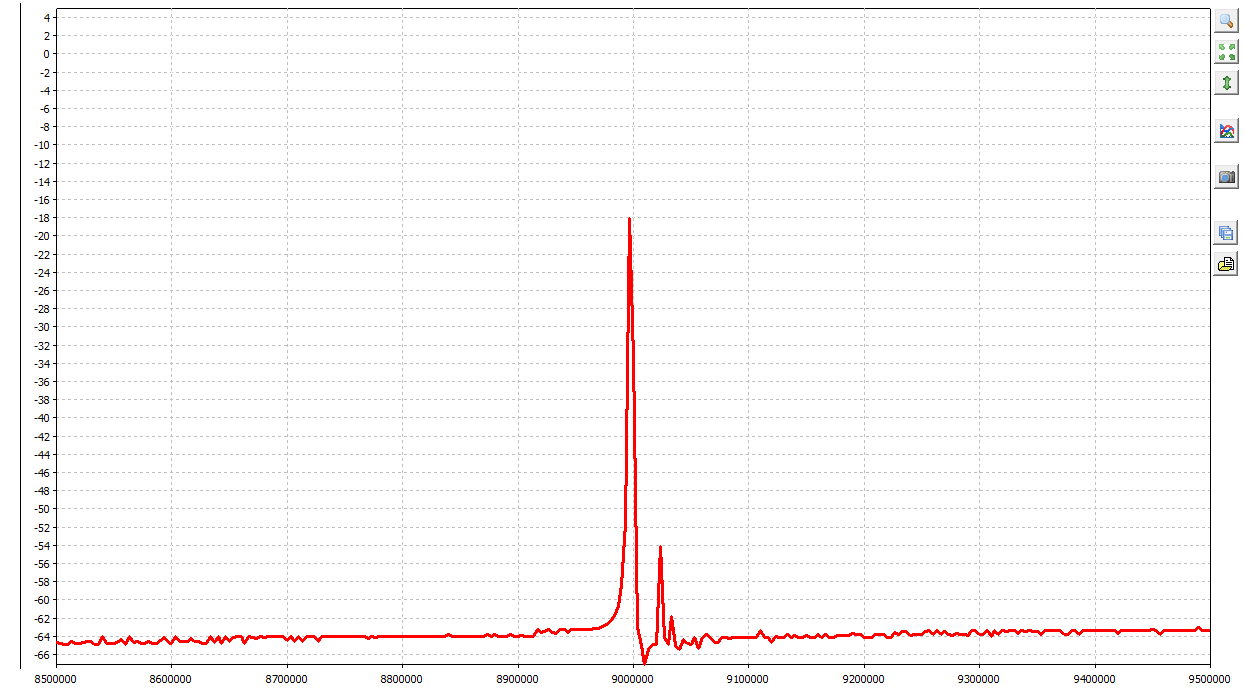Click the 0 label on the y-axis

pos(47,54)
